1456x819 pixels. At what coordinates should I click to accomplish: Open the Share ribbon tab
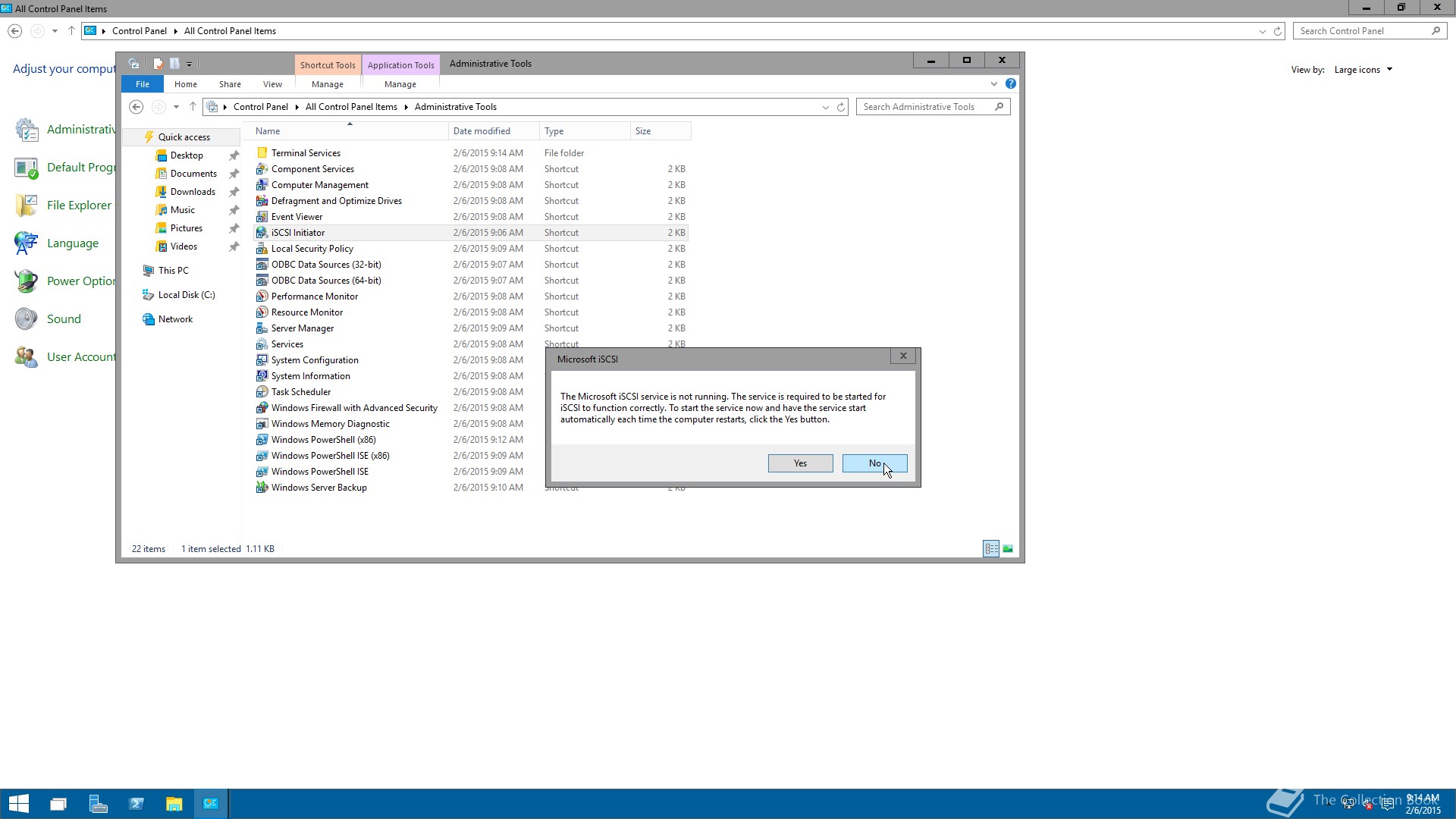(x=230, y=84)
